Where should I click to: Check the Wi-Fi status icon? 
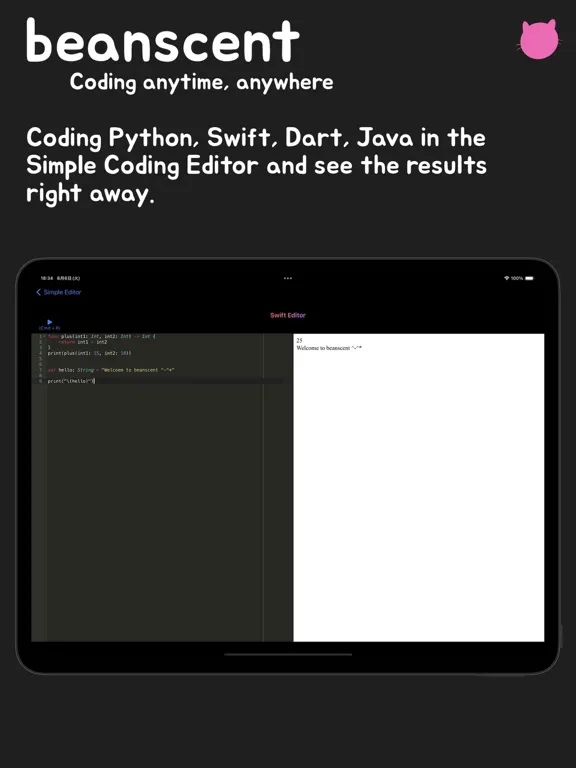point(506,278)
